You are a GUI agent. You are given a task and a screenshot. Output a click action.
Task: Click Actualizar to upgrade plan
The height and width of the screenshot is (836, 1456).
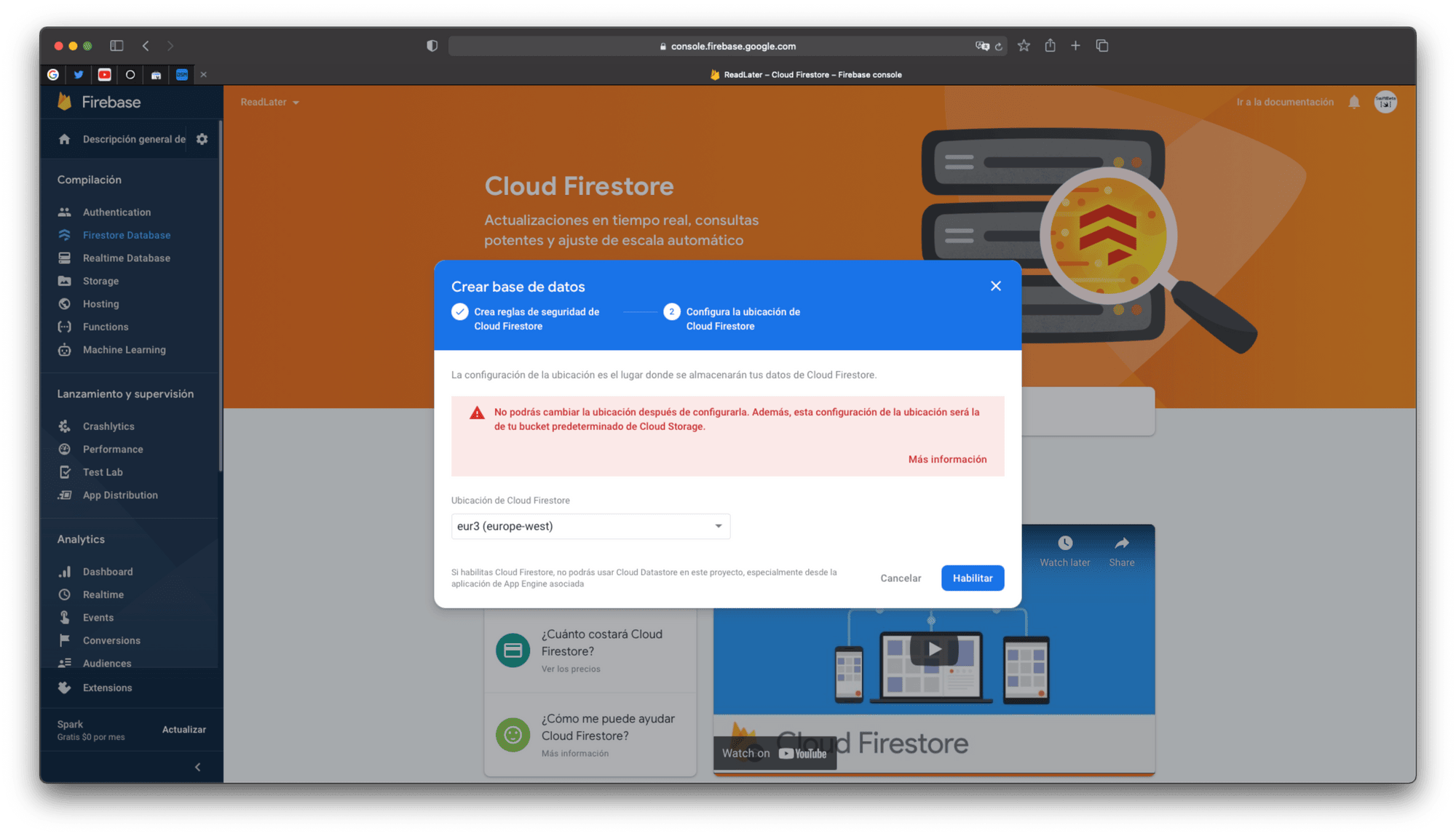tap(183, 729)
